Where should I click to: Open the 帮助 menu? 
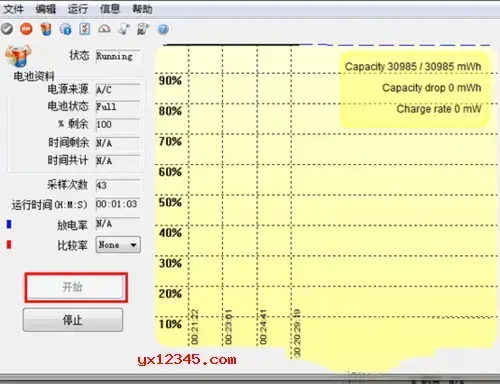(142, 9)
